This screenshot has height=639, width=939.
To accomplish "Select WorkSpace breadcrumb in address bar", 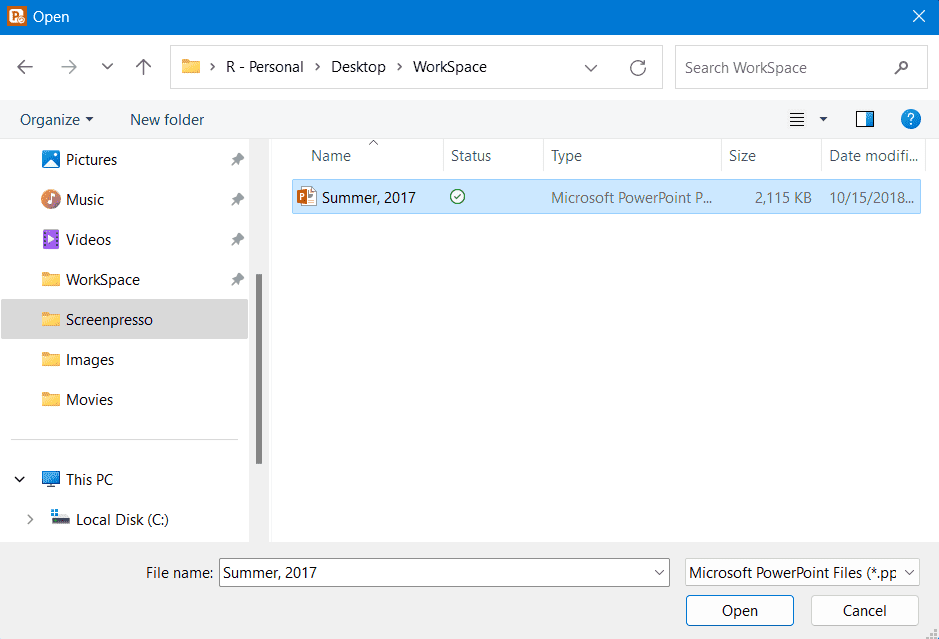I will (450, 67).
